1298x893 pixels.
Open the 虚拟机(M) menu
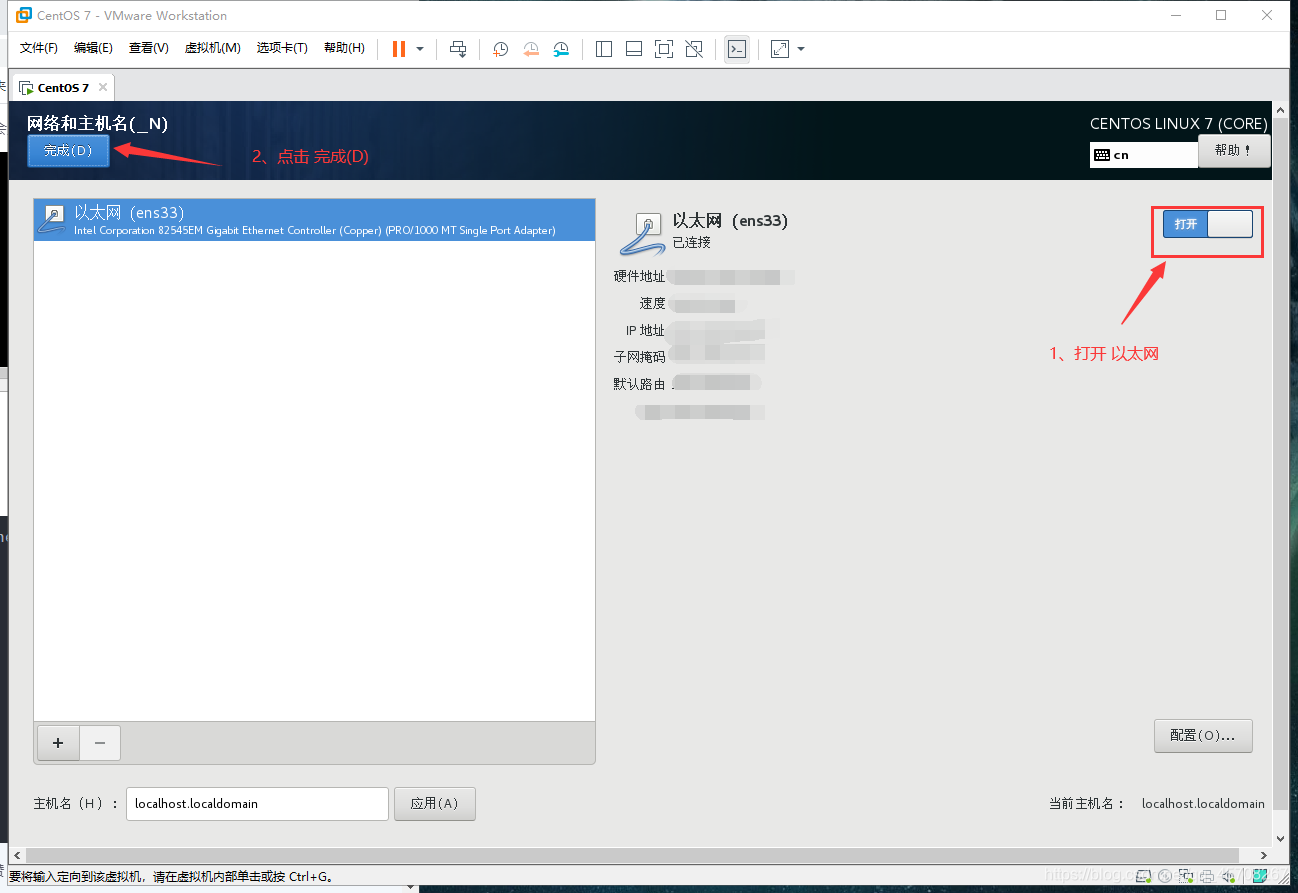click(212, 48)
